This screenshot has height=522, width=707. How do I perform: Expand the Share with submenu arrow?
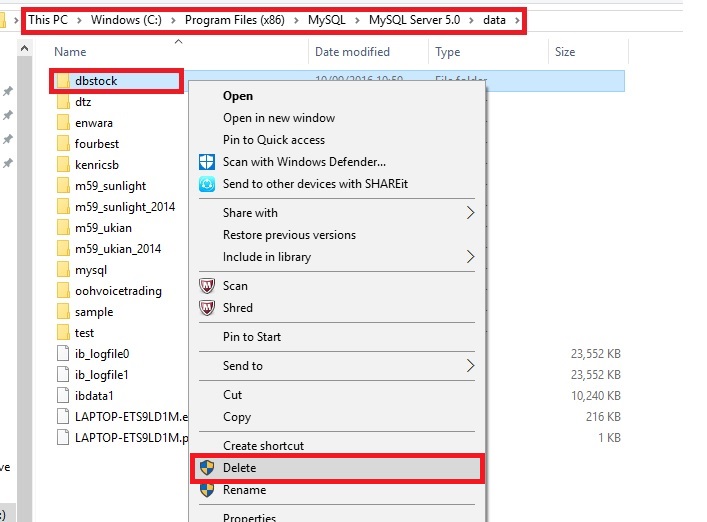pos(471,213)
